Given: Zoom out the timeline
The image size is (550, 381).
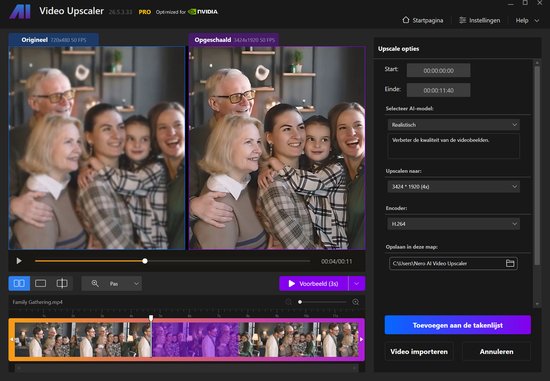Looking at the screenshot, I should [288, 302].
